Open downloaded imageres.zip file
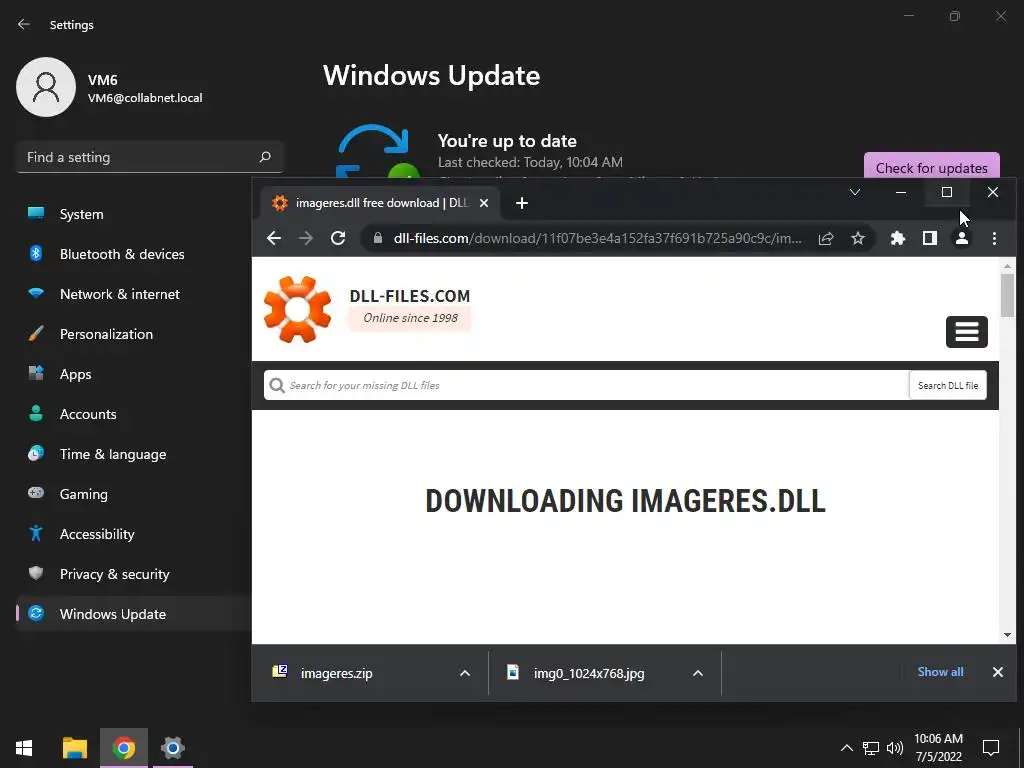The width and height of the screenshot is (1024, 768). (336, 673)
